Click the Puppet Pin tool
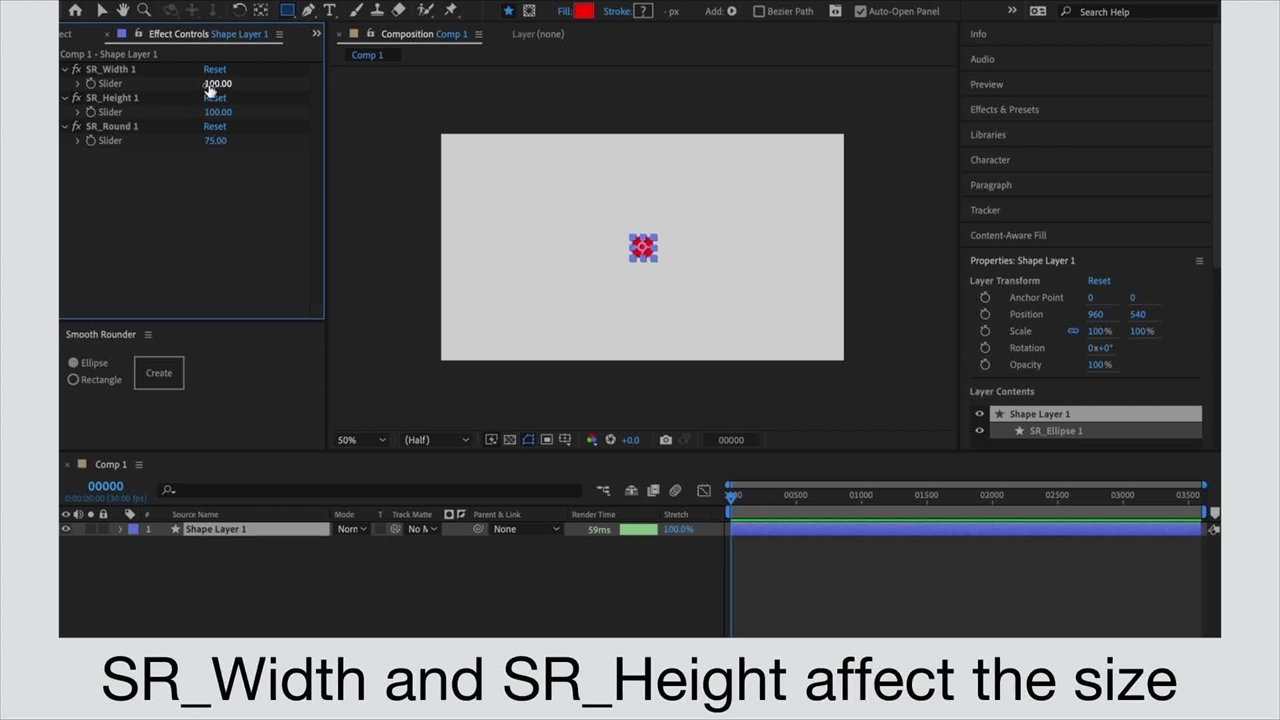The height and width of the screenshot is (720, 1280). [450, 11]
